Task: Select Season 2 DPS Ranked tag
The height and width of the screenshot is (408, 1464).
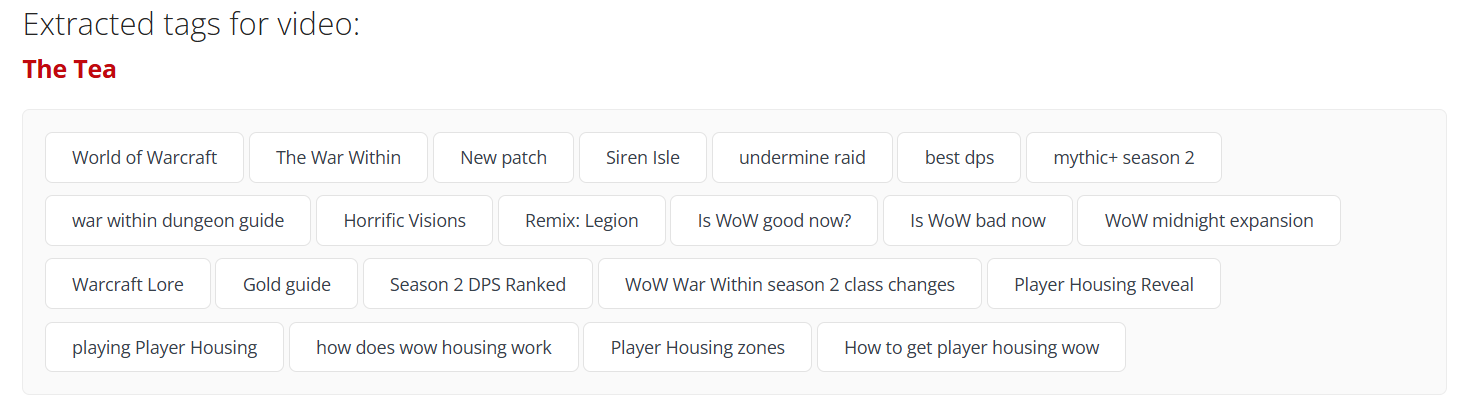Action: (x=478, y=284)
